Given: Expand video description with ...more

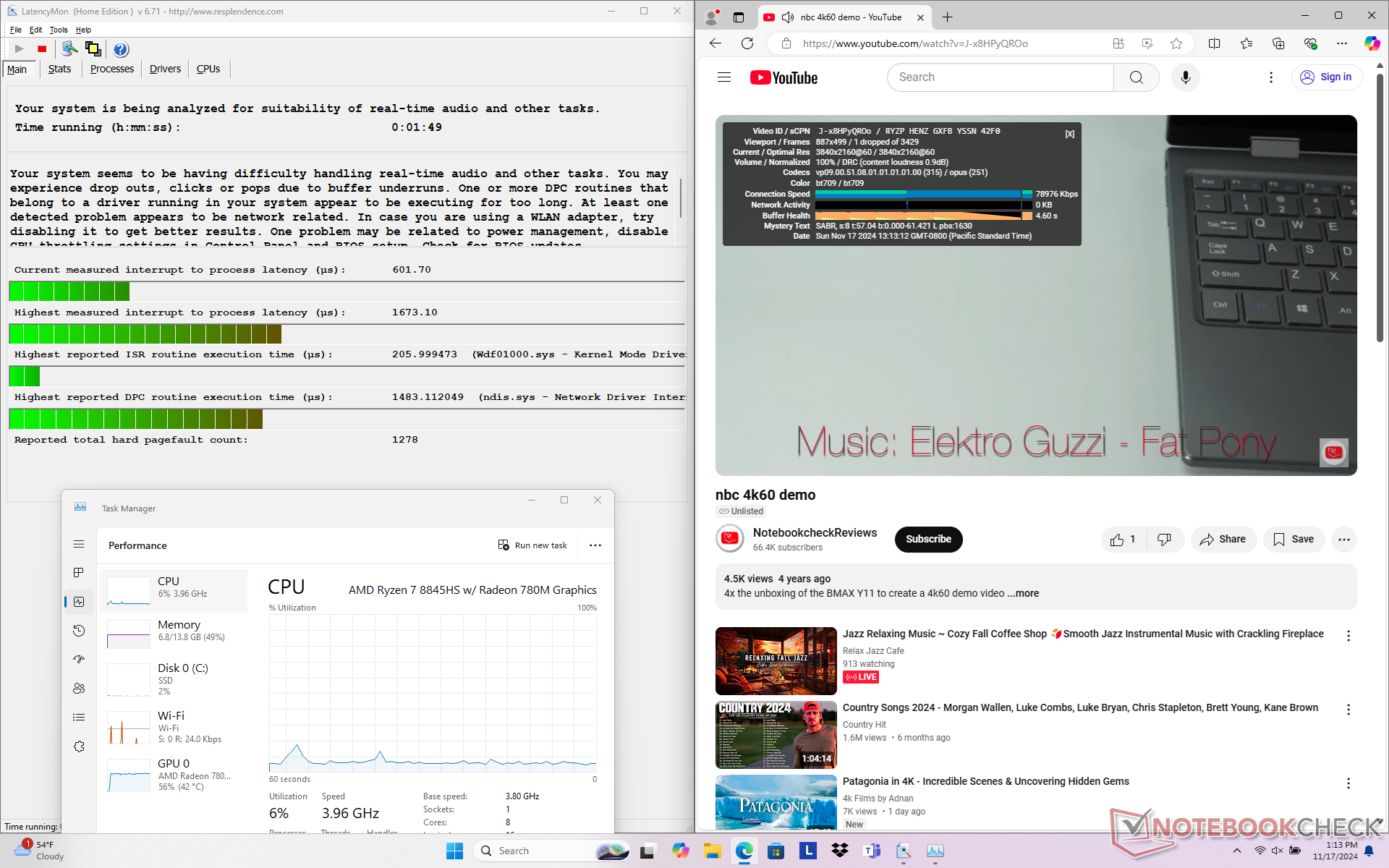Looking at the screenshot, I should tap(1023, 593).
